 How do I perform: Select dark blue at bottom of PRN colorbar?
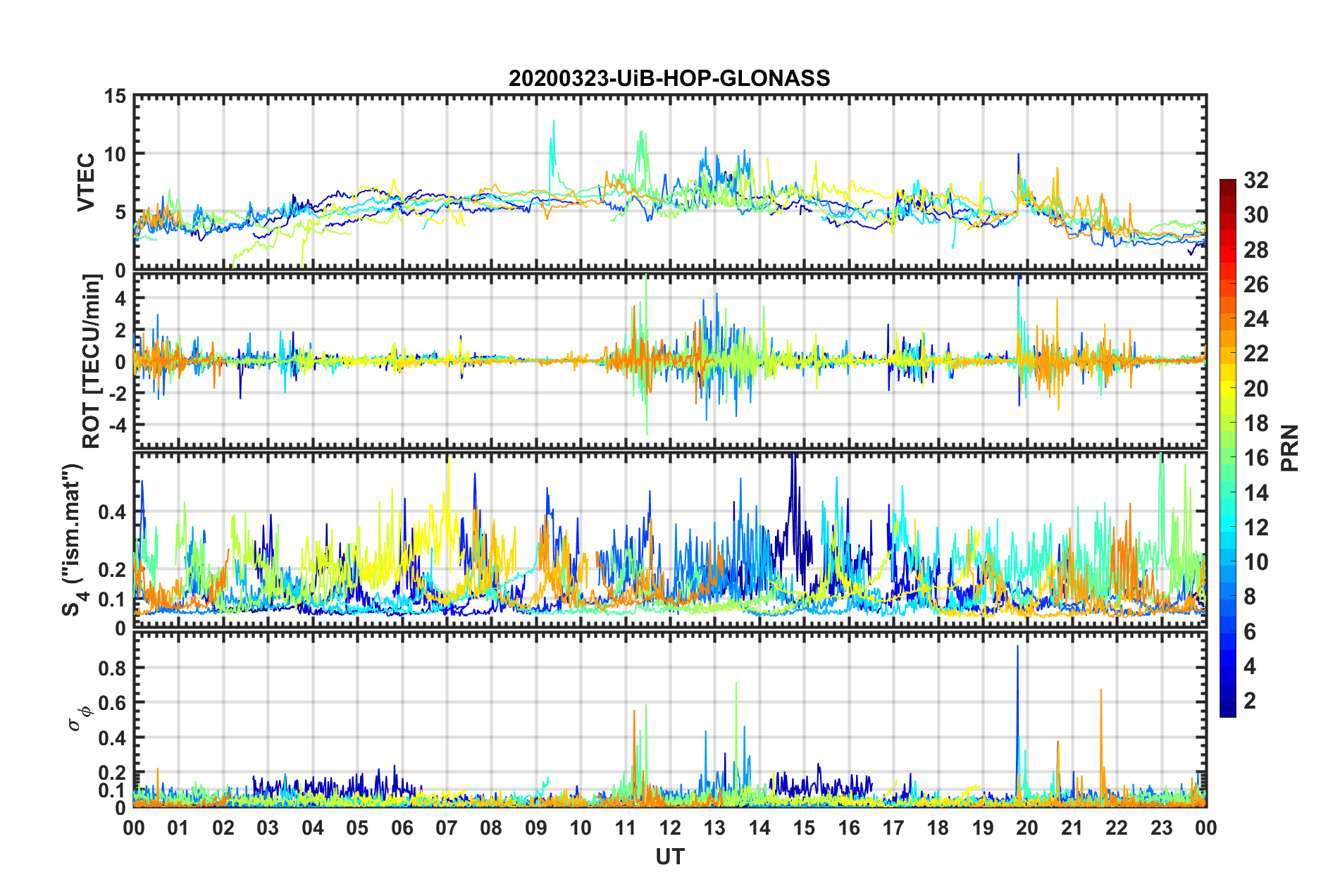tap(1228, 711)
